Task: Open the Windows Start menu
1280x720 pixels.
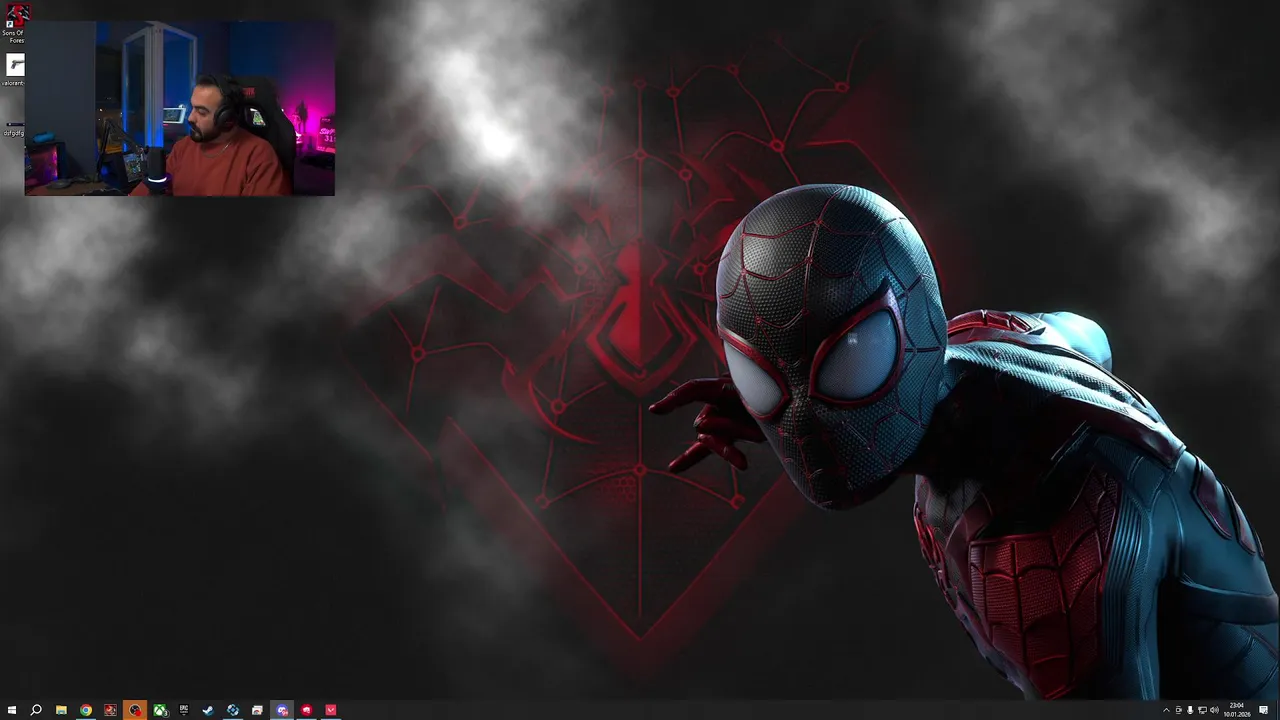Action: click(x=12, y=710)
